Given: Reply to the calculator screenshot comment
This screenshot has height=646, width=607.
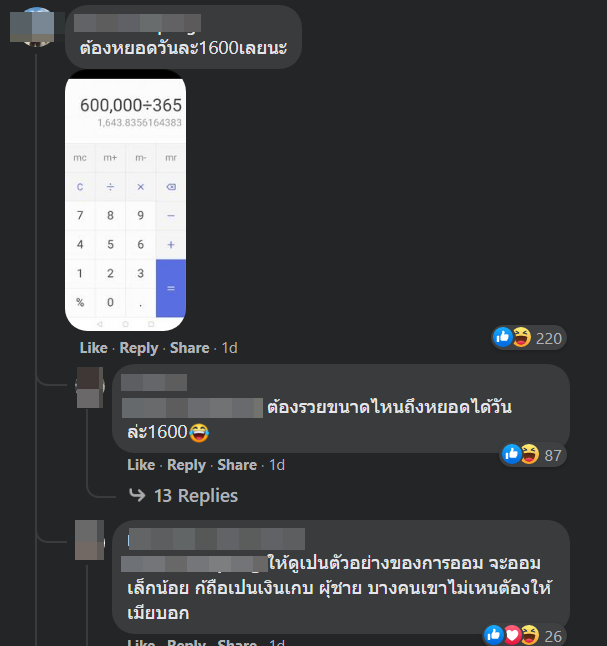Looking at the screenshot, I should pos(139,348).
